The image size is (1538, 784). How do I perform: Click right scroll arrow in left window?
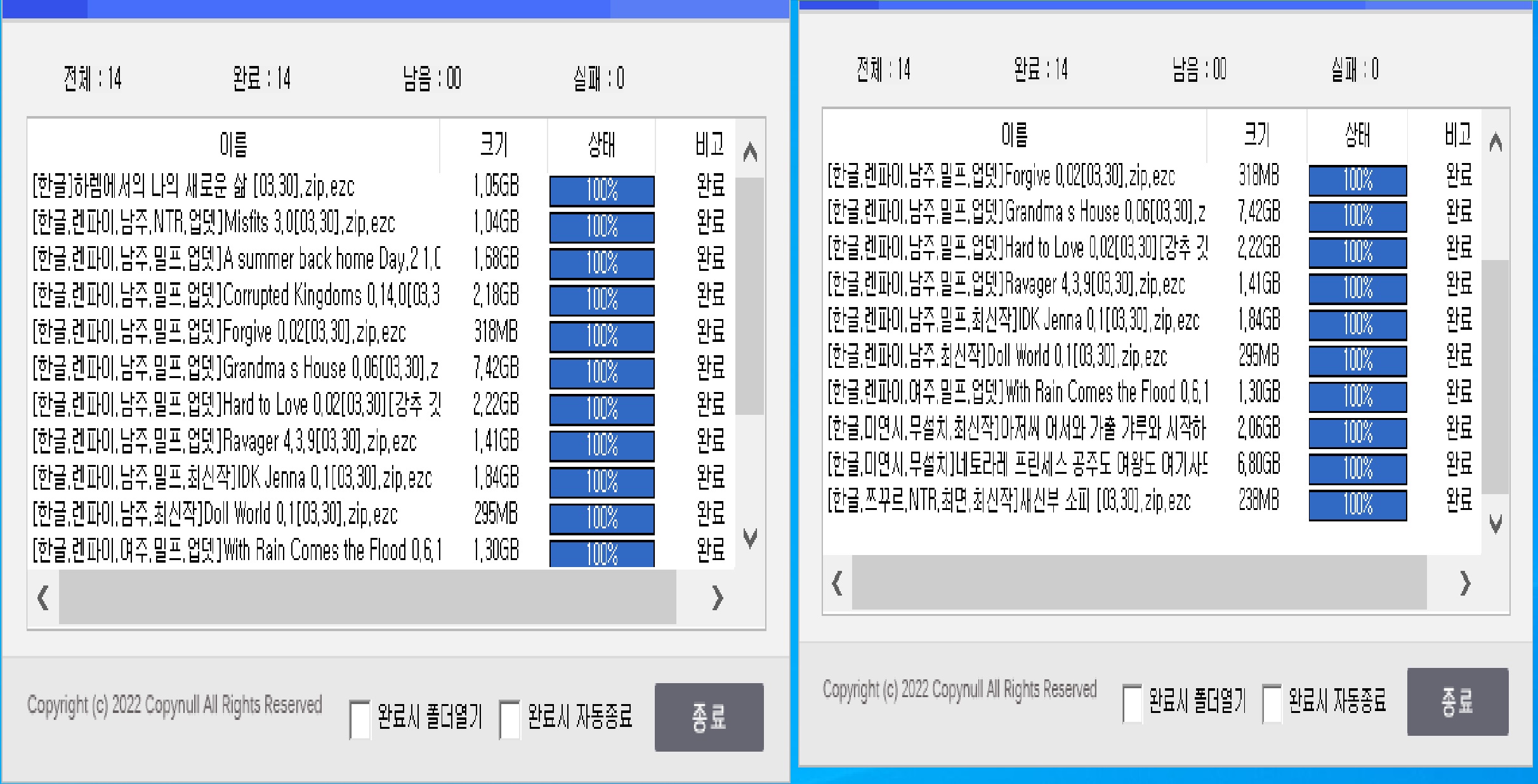pyautogui.click(x=717, y=598)
